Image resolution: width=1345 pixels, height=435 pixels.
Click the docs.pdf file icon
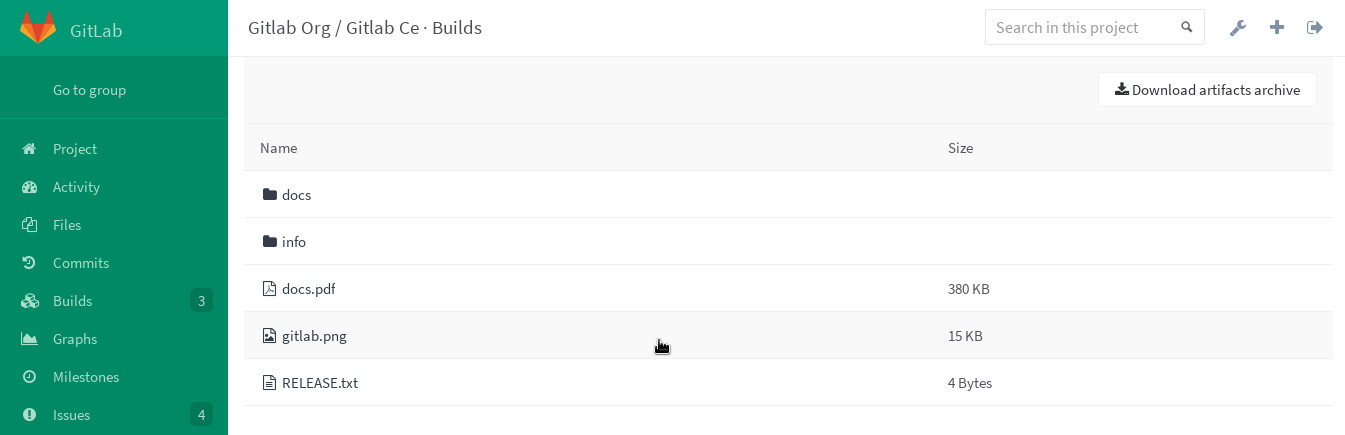click(269, 289)
